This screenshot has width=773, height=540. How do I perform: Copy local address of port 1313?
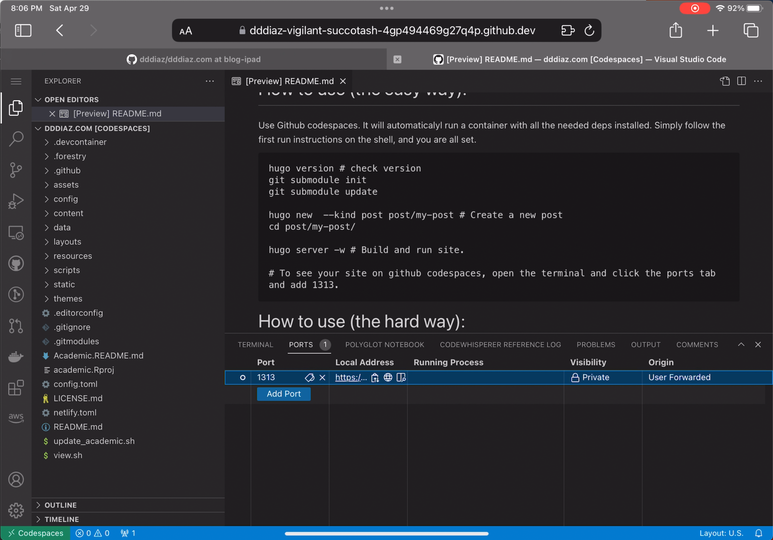pyautogui.click(x=375, y=378)
